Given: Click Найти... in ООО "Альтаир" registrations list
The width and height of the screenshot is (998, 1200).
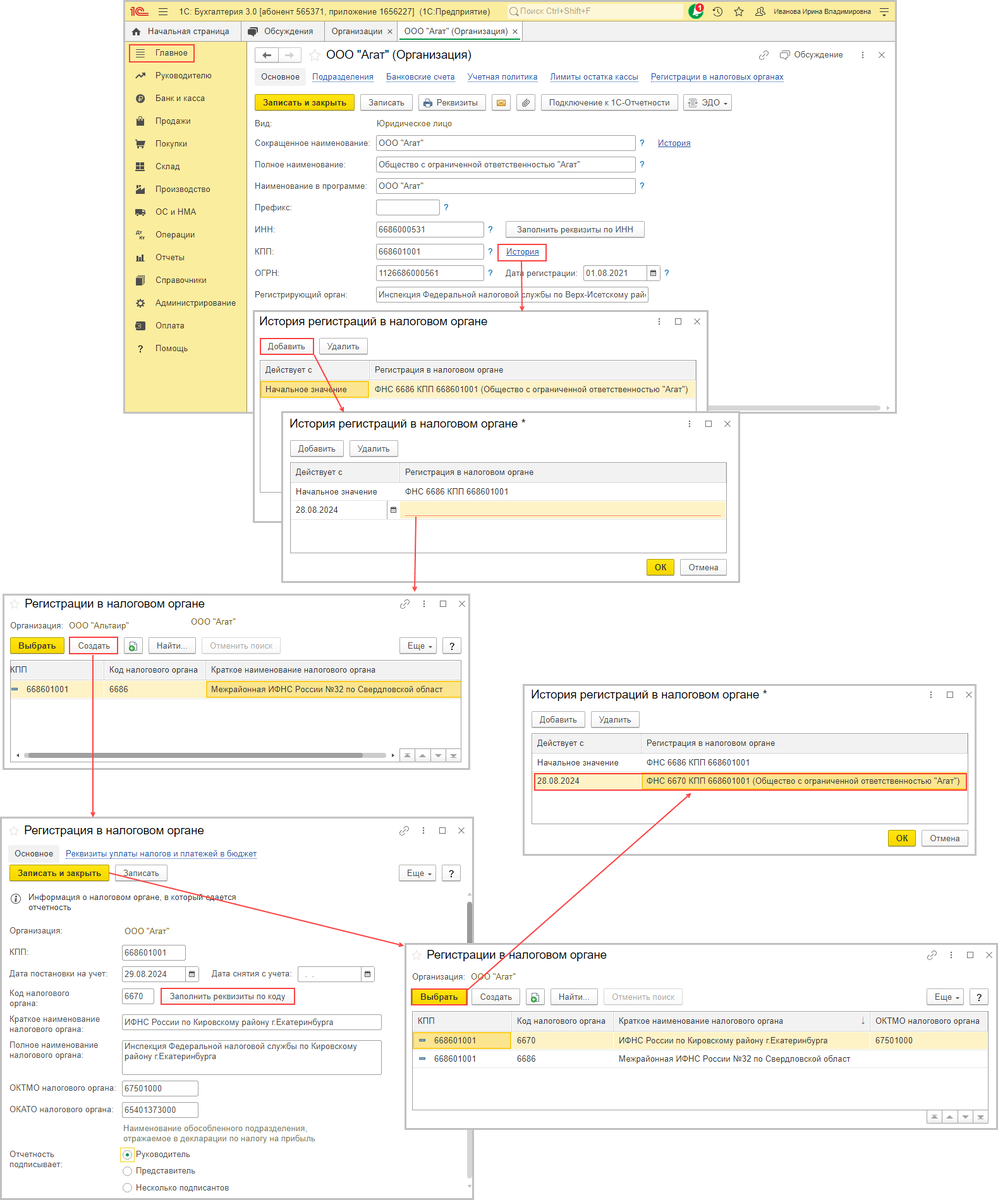Looking at the screenshot, I should click(x=172, y=646).
